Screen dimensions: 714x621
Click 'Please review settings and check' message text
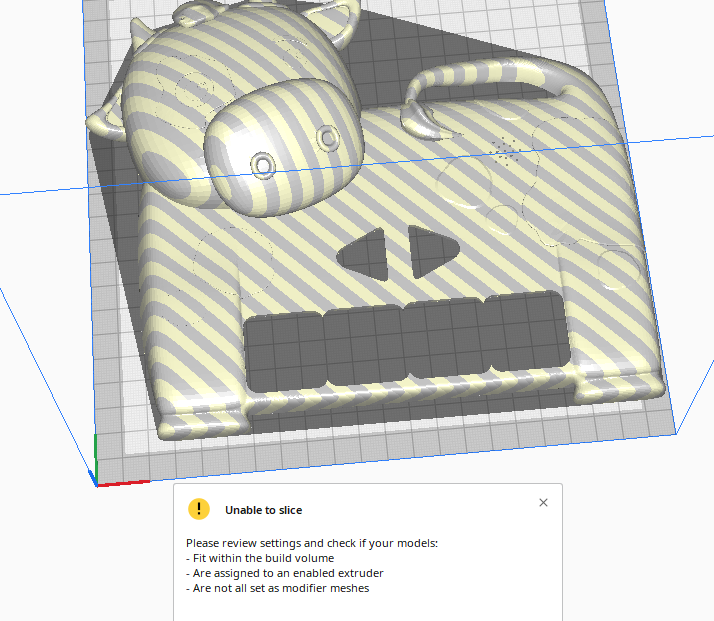(x=312, y=543)
